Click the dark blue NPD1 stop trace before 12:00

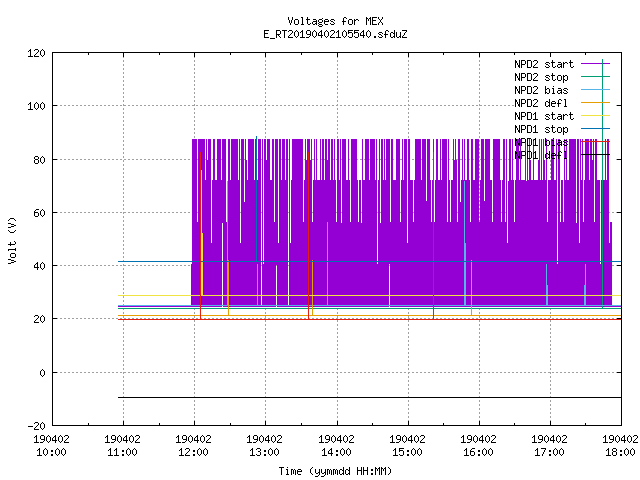click(155, 261)
